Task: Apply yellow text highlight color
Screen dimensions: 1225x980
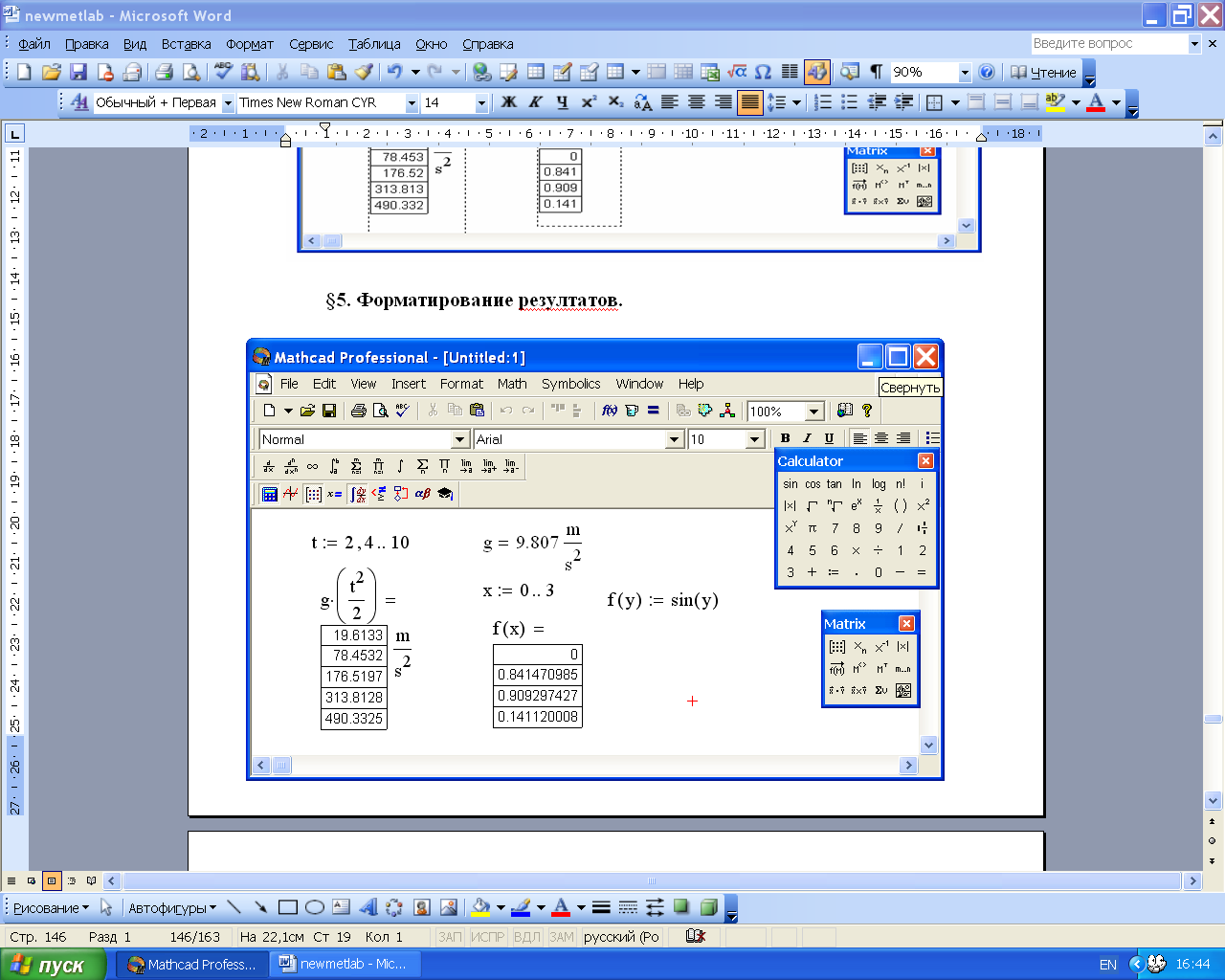Action: tap(1056, 102)
